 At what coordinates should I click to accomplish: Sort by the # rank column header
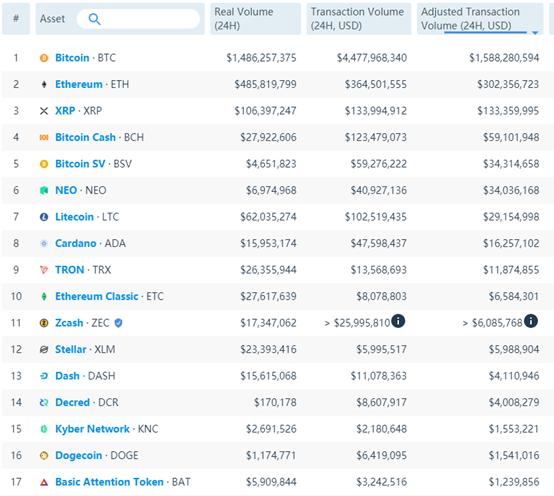tap(16, 19)
